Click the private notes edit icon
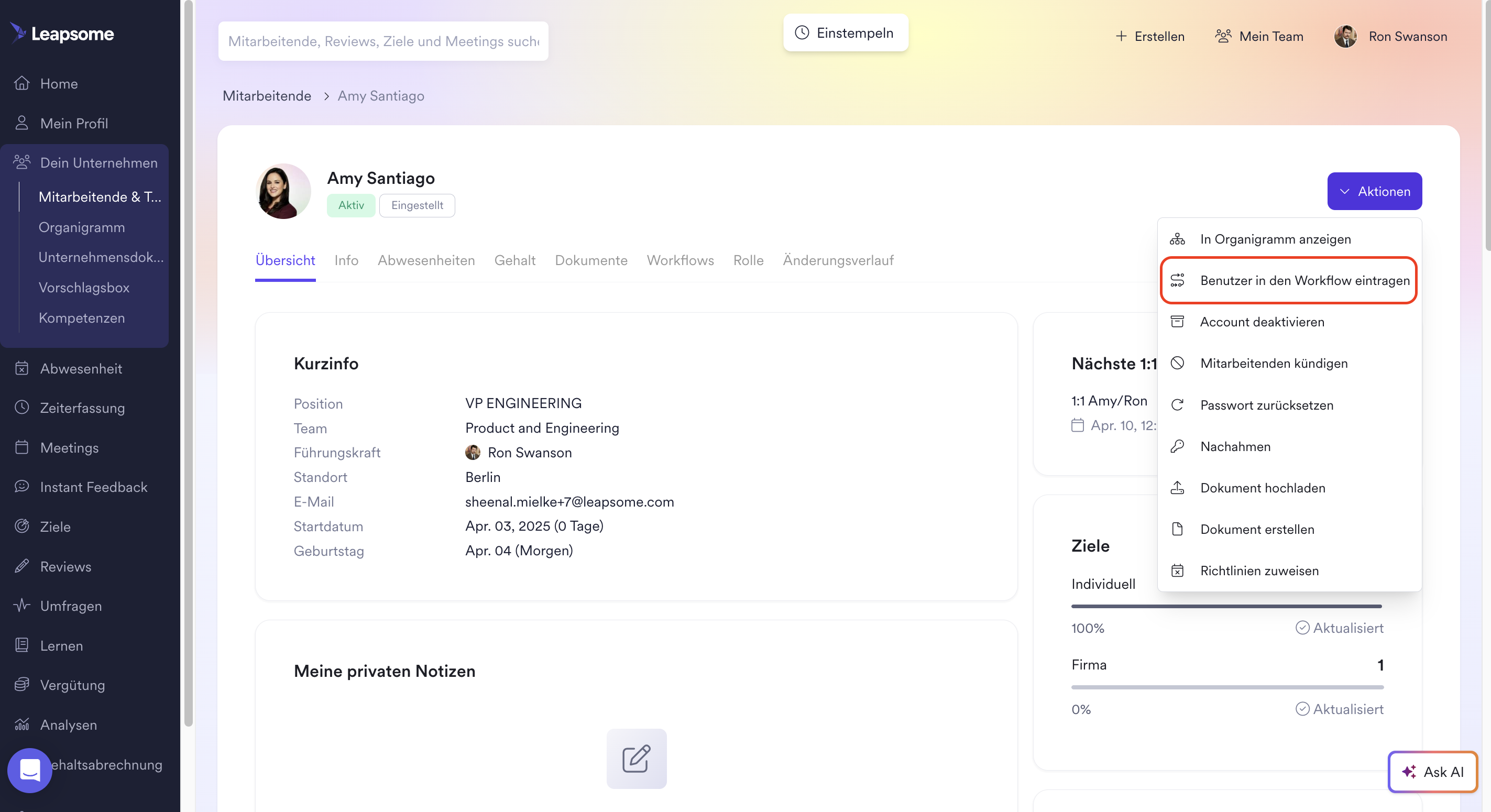 [636, 758]
